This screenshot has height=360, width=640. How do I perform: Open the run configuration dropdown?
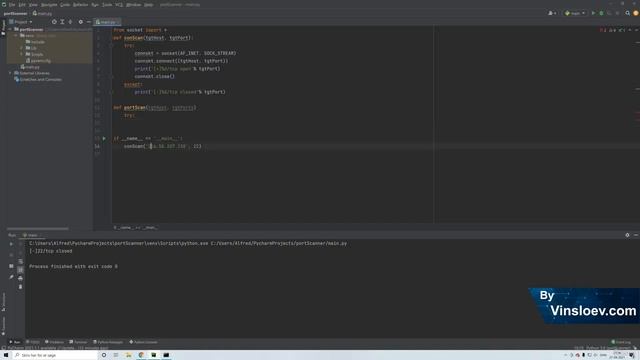click(x=575, y=13)
